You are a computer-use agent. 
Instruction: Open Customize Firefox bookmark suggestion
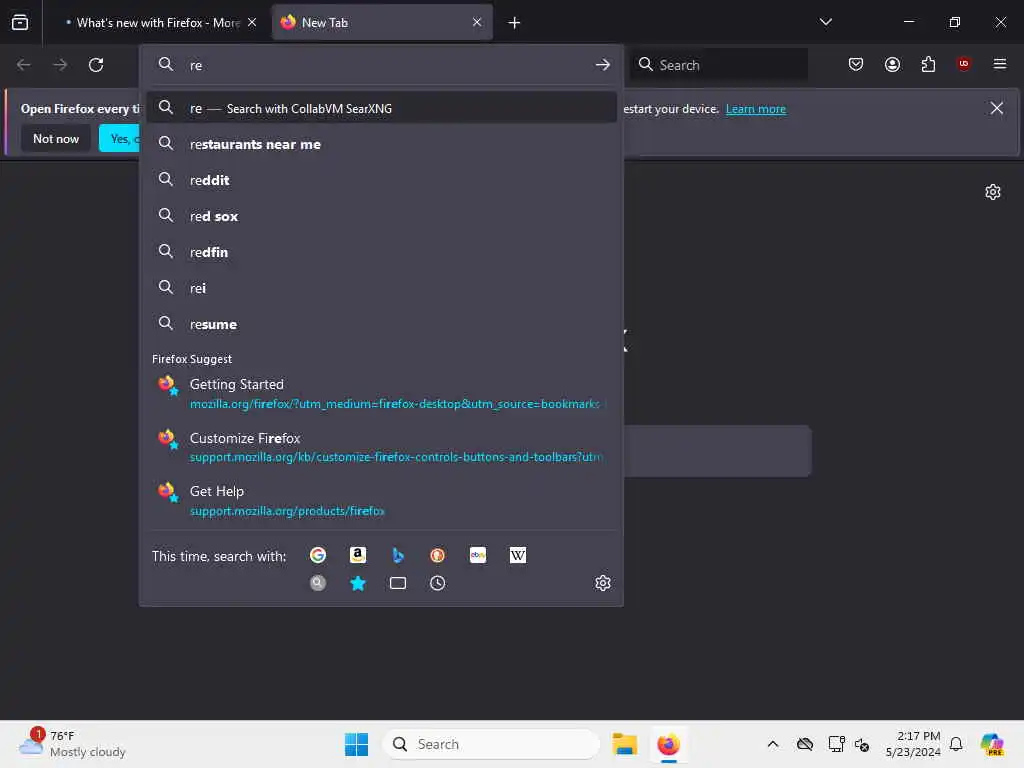pos(382,447)
